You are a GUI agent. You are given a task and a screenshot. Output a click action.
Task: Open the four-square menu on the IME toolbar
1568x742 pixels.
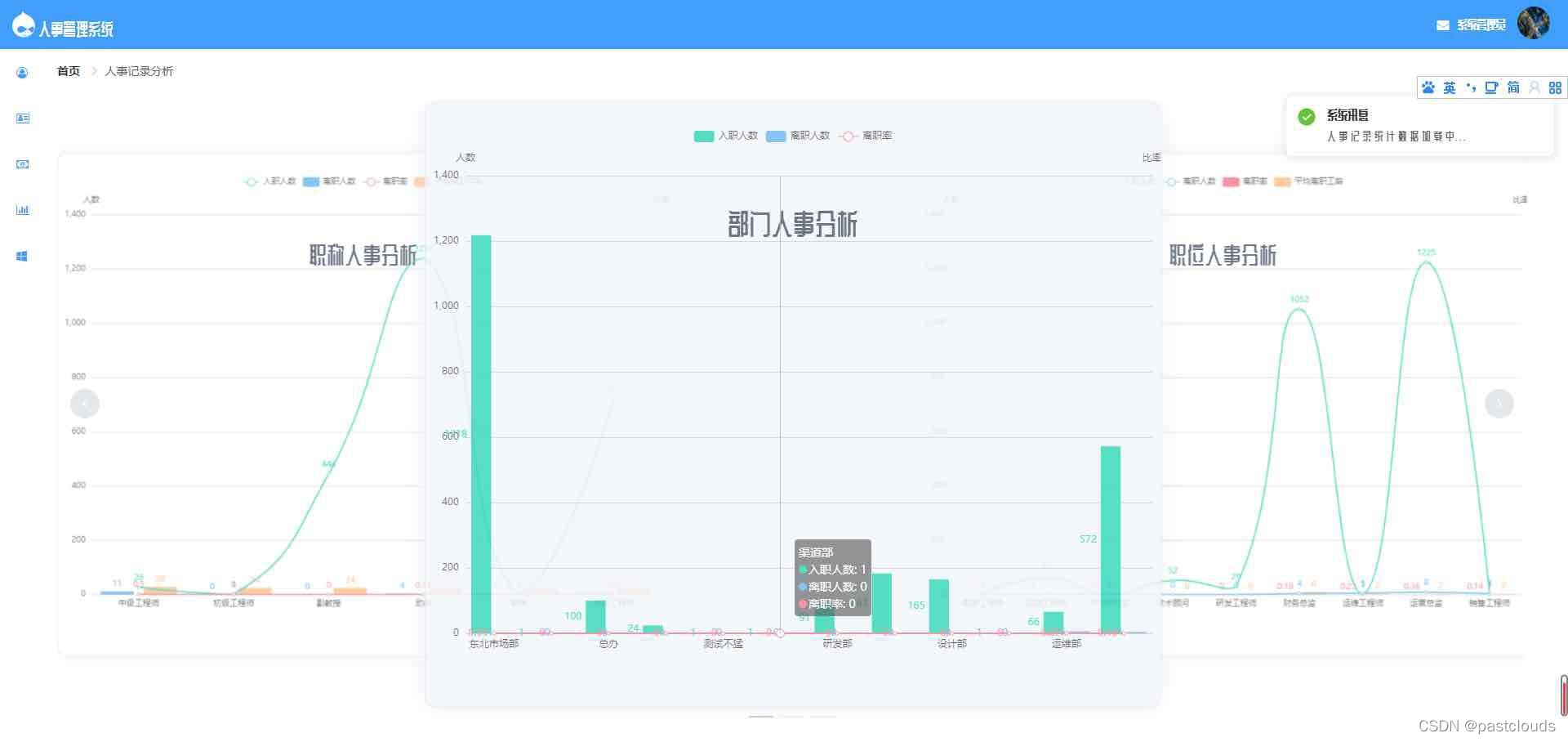(x=1555, y=87)
